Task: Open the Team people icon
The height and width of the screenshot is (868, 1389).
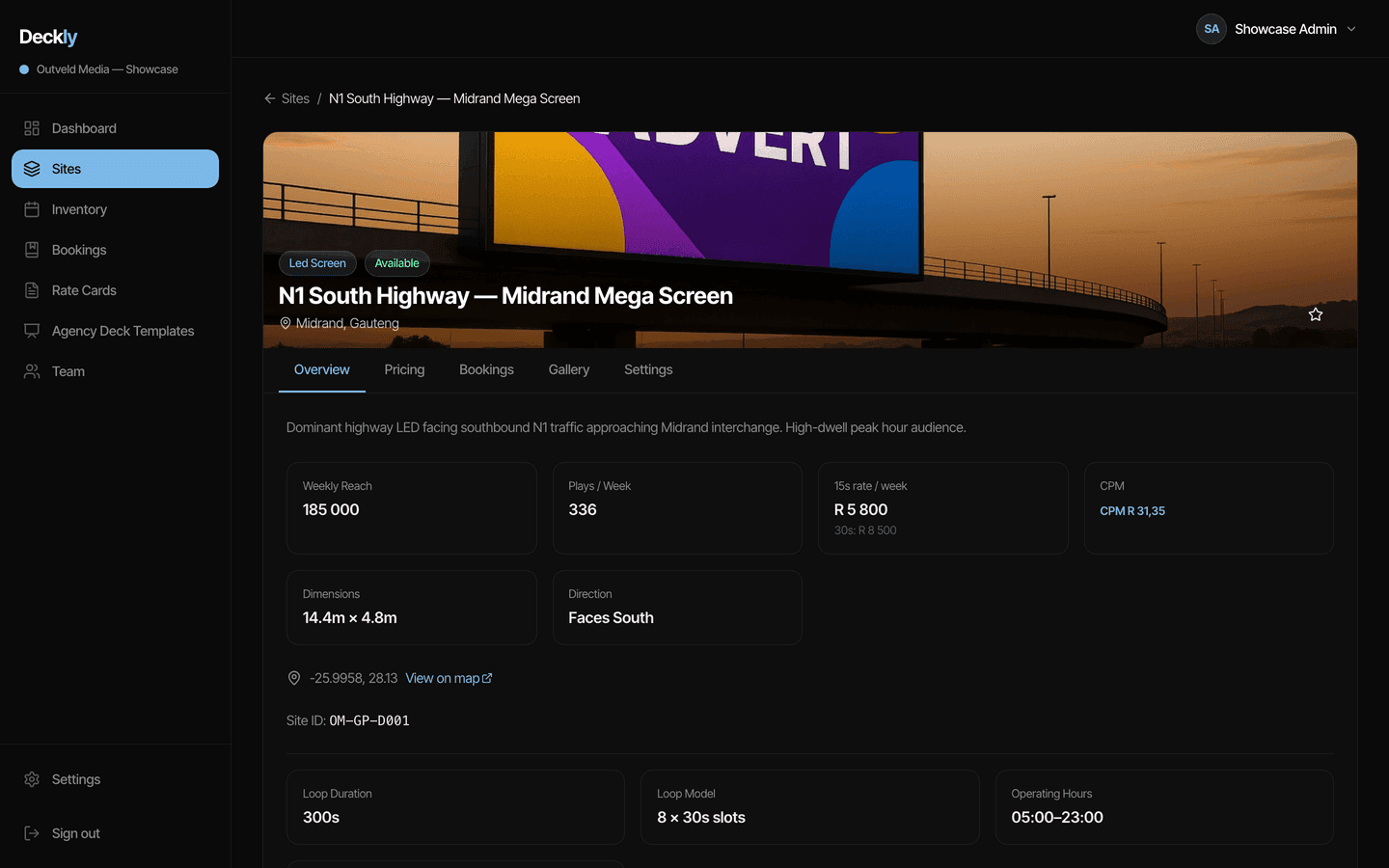Action: pos(32,371)
